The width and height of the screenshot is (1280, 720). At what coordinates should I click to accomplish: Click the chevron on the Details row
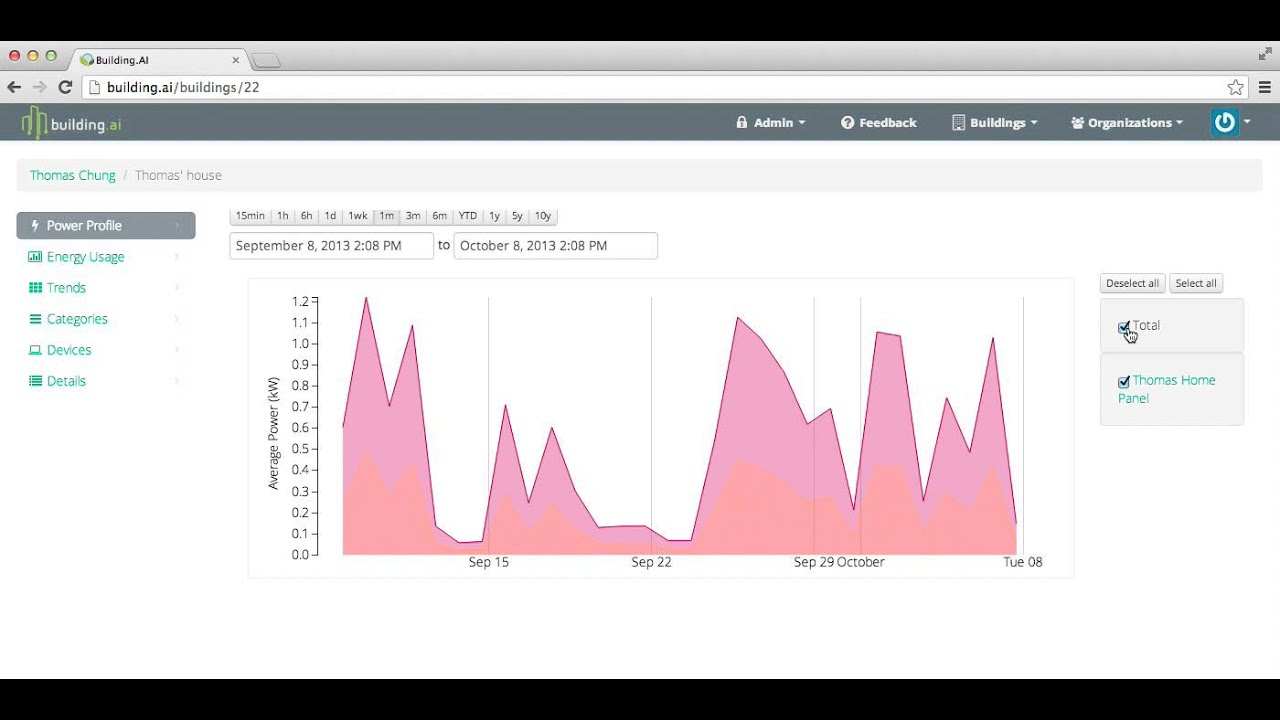pyautogui.click(x=177, y=381)
